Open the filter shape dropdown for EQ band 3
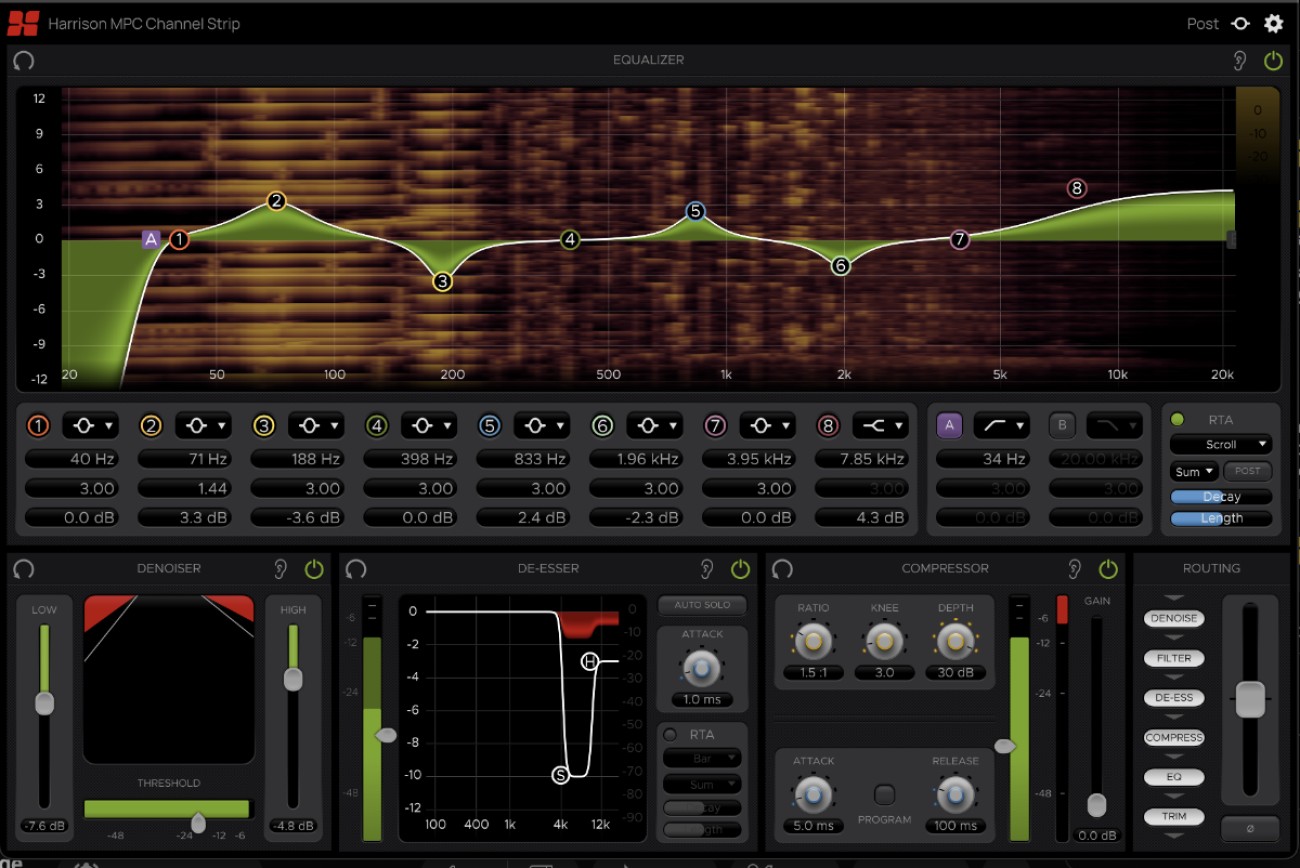This screenshot has width=1300, height=868. click(x=316, y=425)
